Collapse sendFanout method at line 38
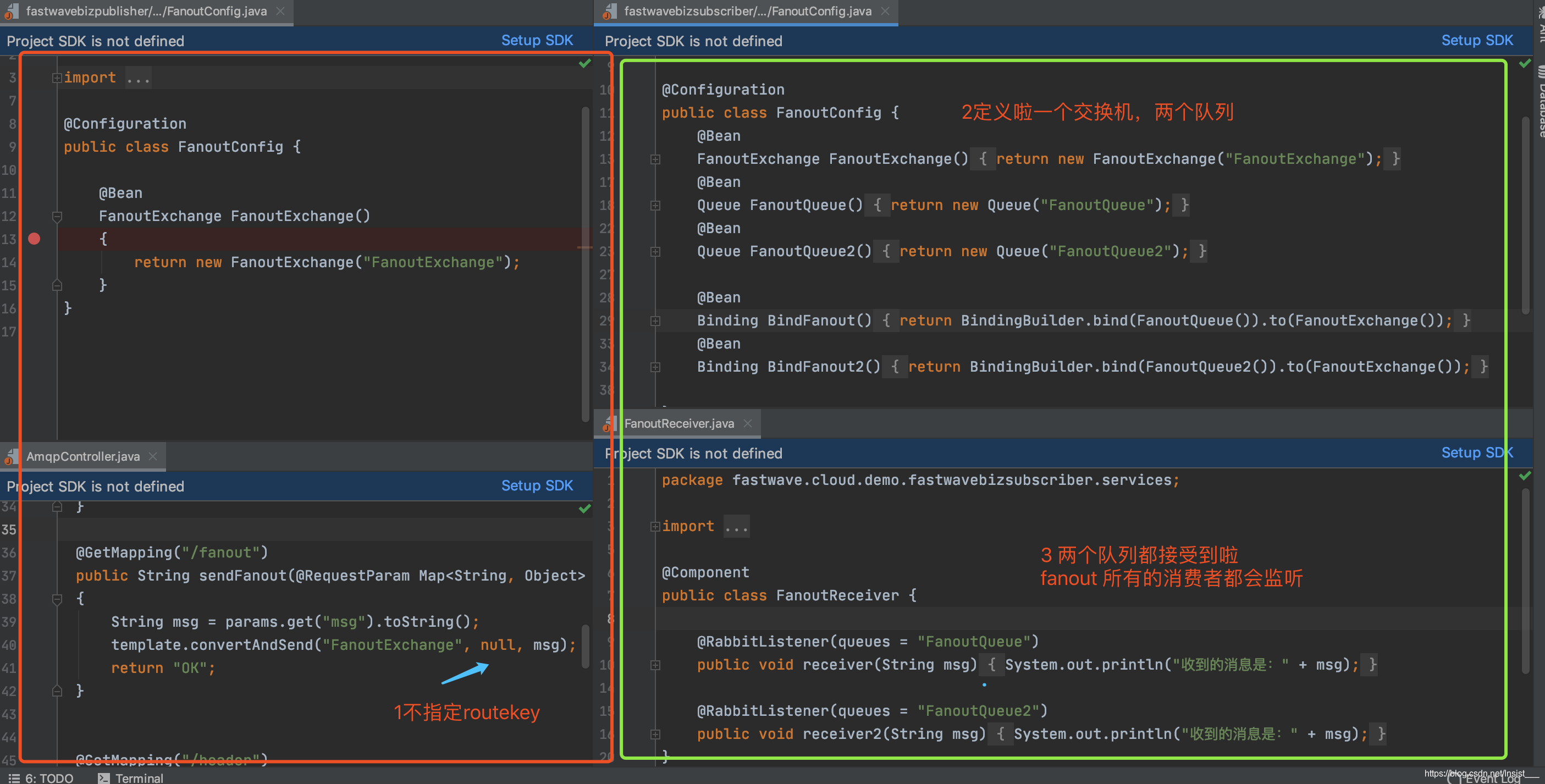The image size is (1545, 784). tap(57, 599)
